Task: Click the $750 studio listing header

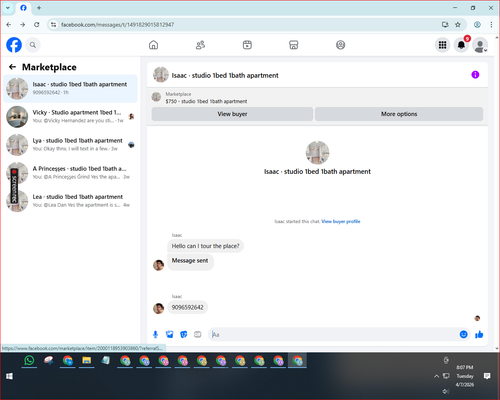Action: point(206,101)
